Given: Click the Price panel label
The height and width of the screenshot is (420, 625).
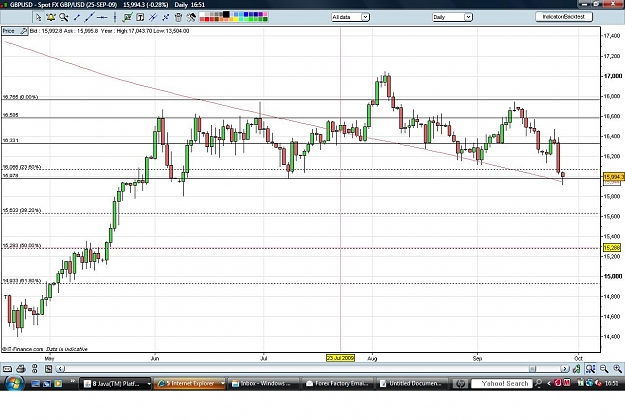Looking at the screenshot, I should pyautogui.click(x=9, y=31).
